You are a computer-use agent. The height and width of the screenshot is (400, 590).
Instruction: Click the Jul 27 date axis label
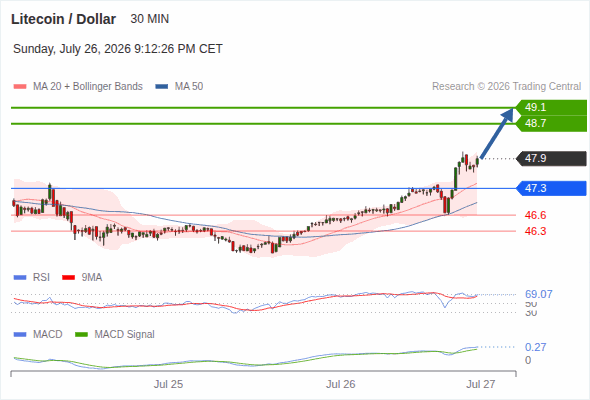[481, 385]
